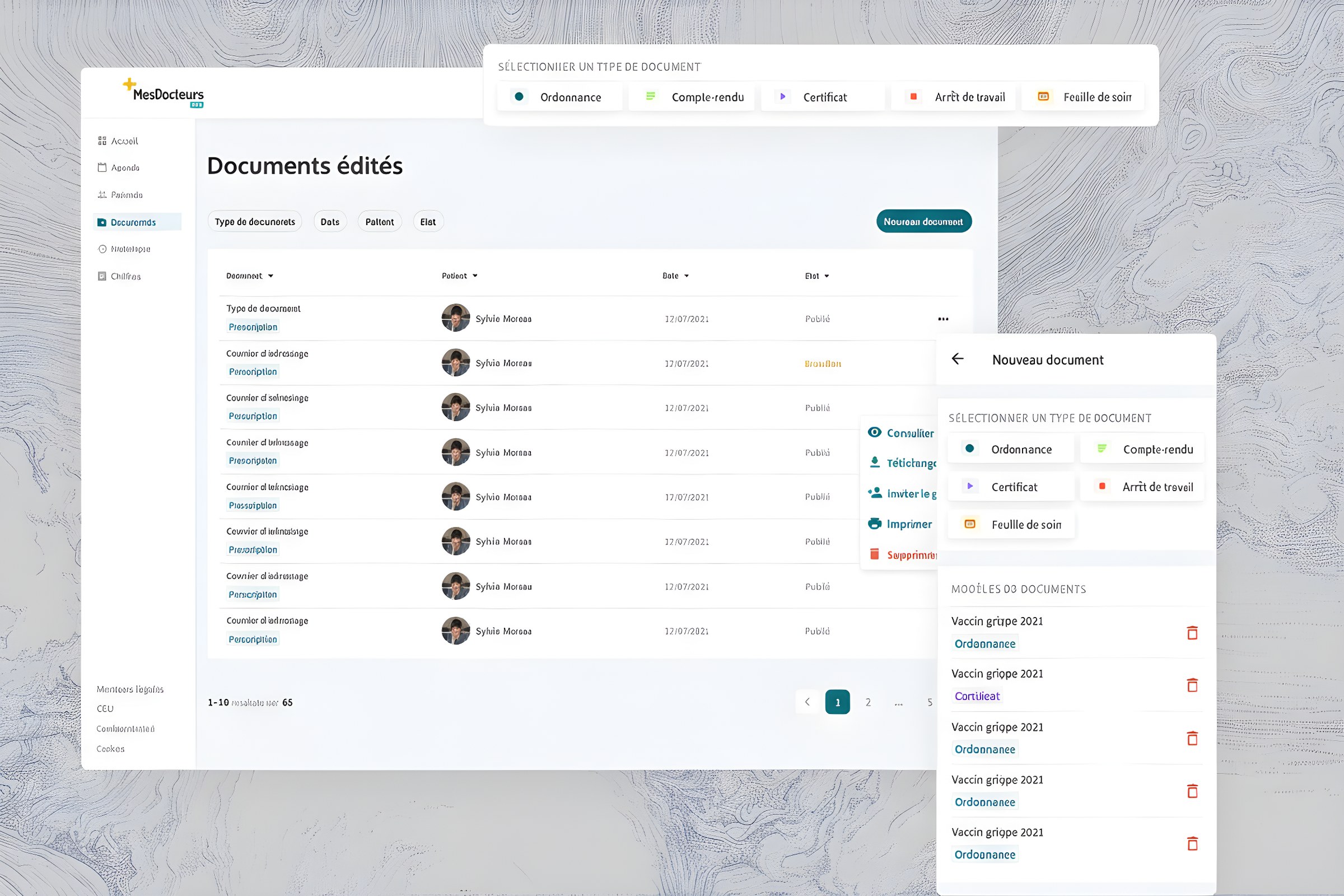Sort by the Document column arrow
Viewport: 1344px width, 896px height.
pos(271,276)
